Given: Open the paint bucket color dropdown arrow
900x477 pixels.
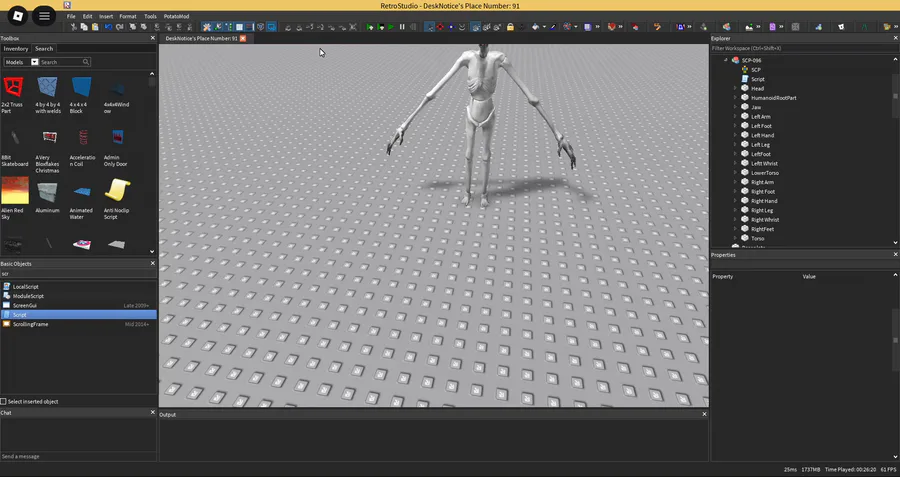Looking at the screenshot, I should click(544, 27).
